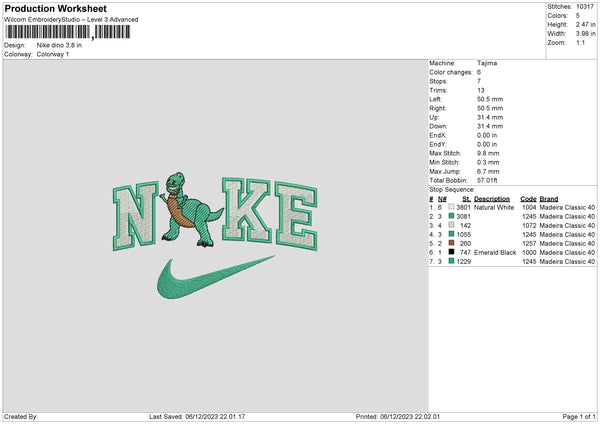The height and width of the screenshot is (424, 600).
Task: Click the Trims value 13
Action: 481,90
